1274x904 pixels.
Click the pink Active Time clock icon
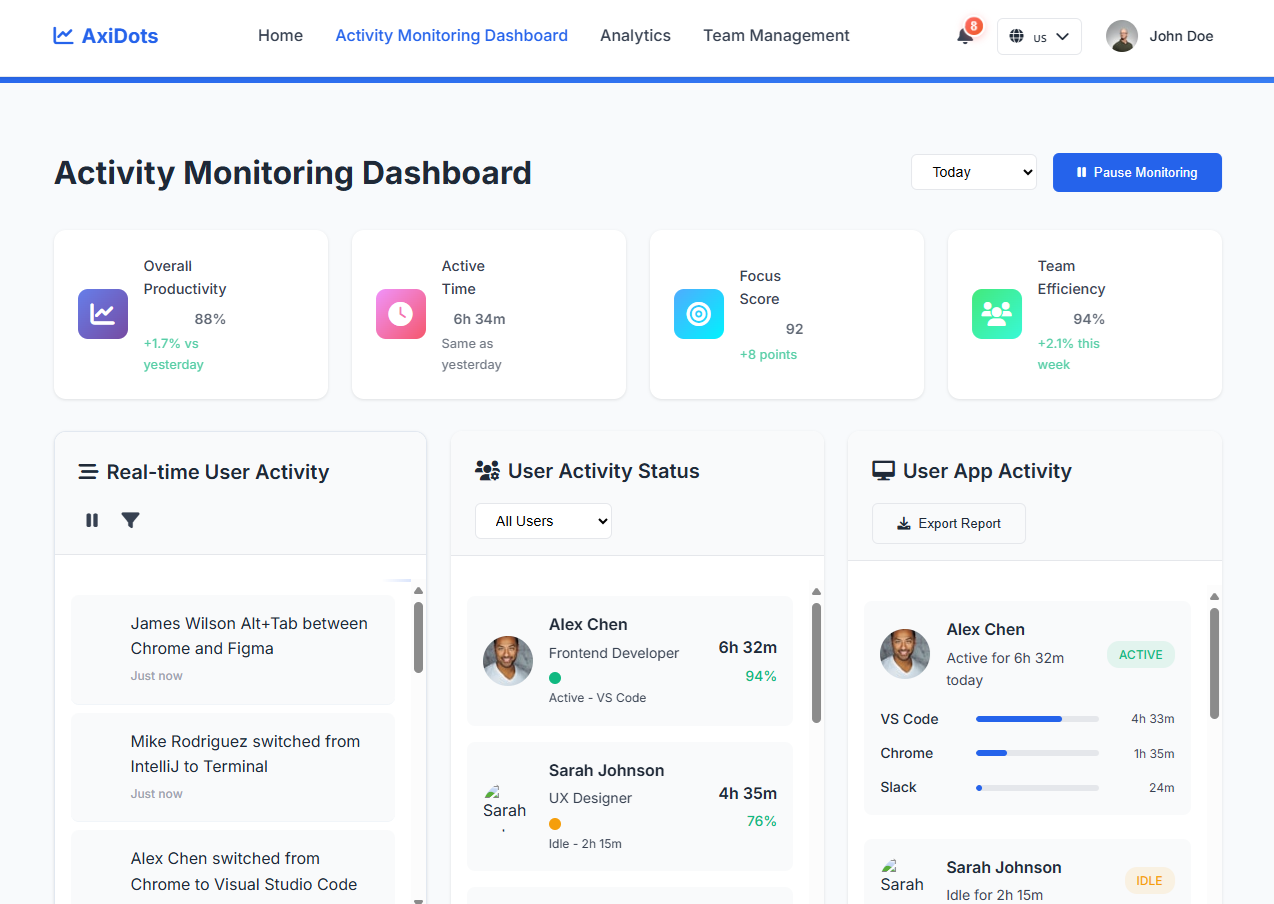coord(400,313)
